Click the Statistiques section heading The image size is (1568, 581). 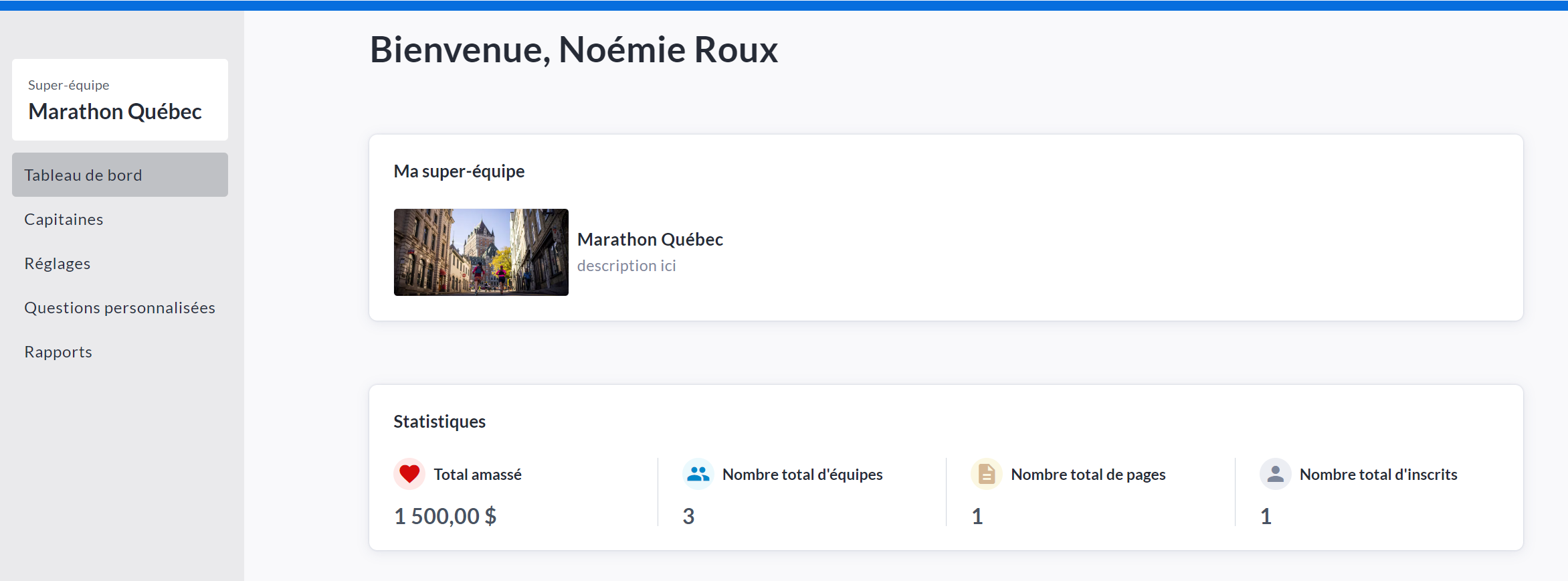[439, 422]
